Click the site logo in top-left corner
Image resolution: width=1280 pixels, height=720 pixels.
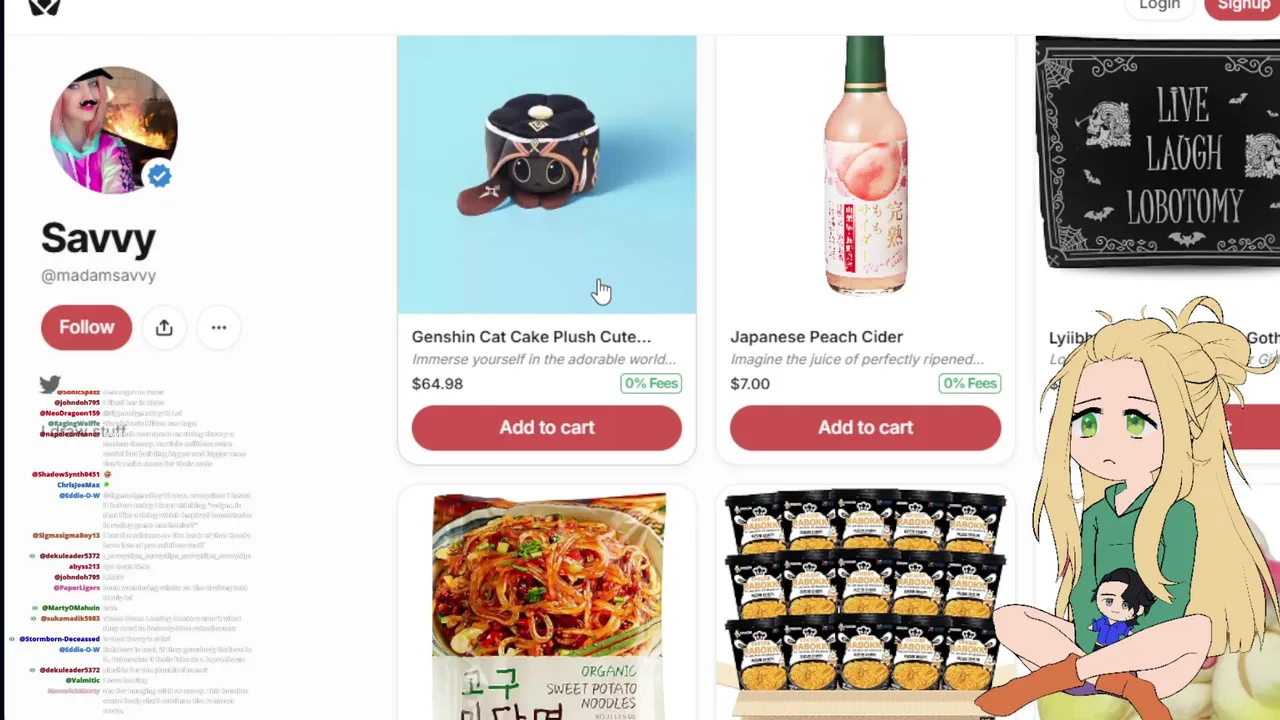(44, 6)
